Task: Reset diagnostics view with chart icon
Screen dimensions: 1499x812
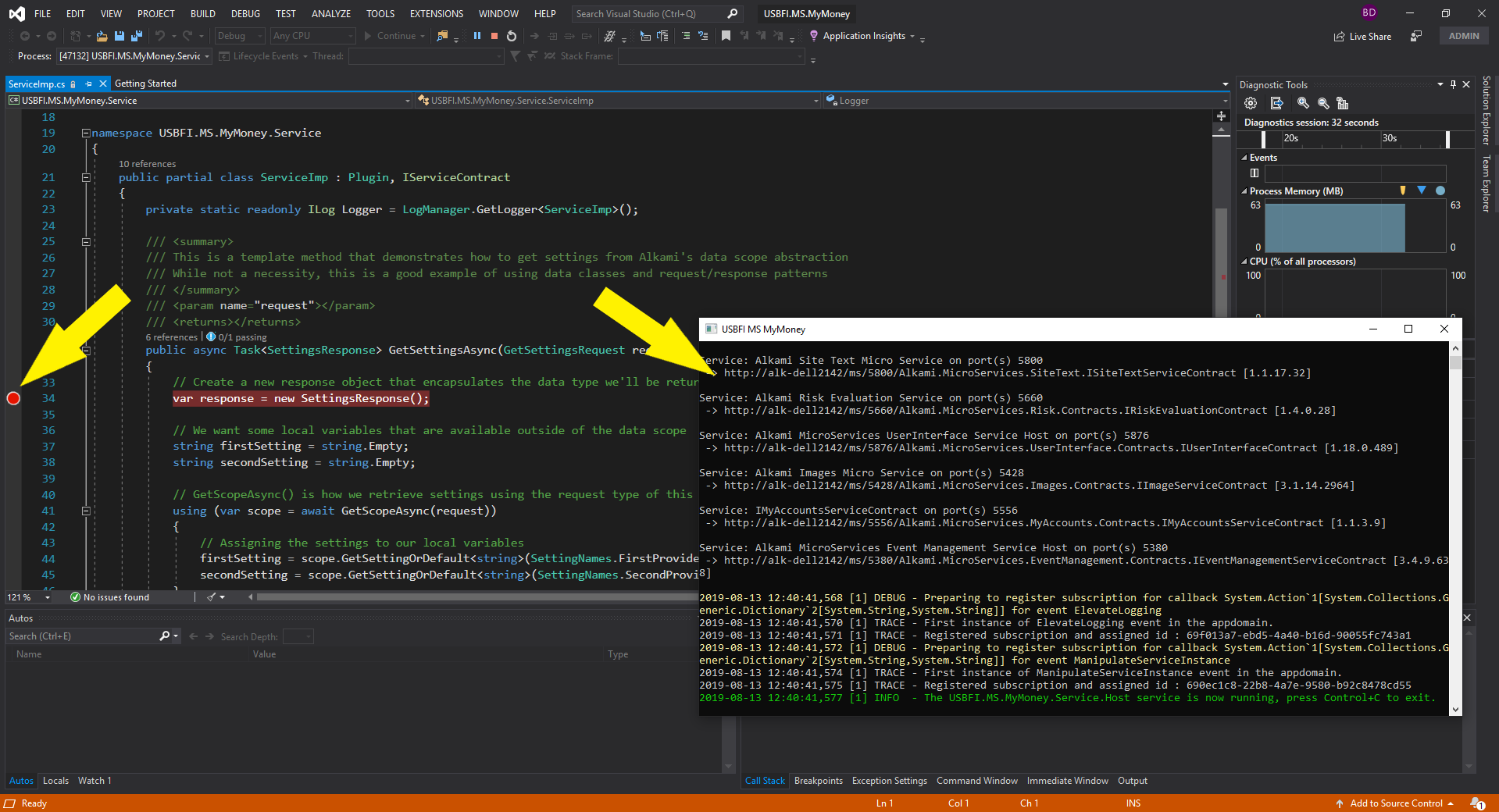Action: pyautogui.click(x=1342, y=103)
